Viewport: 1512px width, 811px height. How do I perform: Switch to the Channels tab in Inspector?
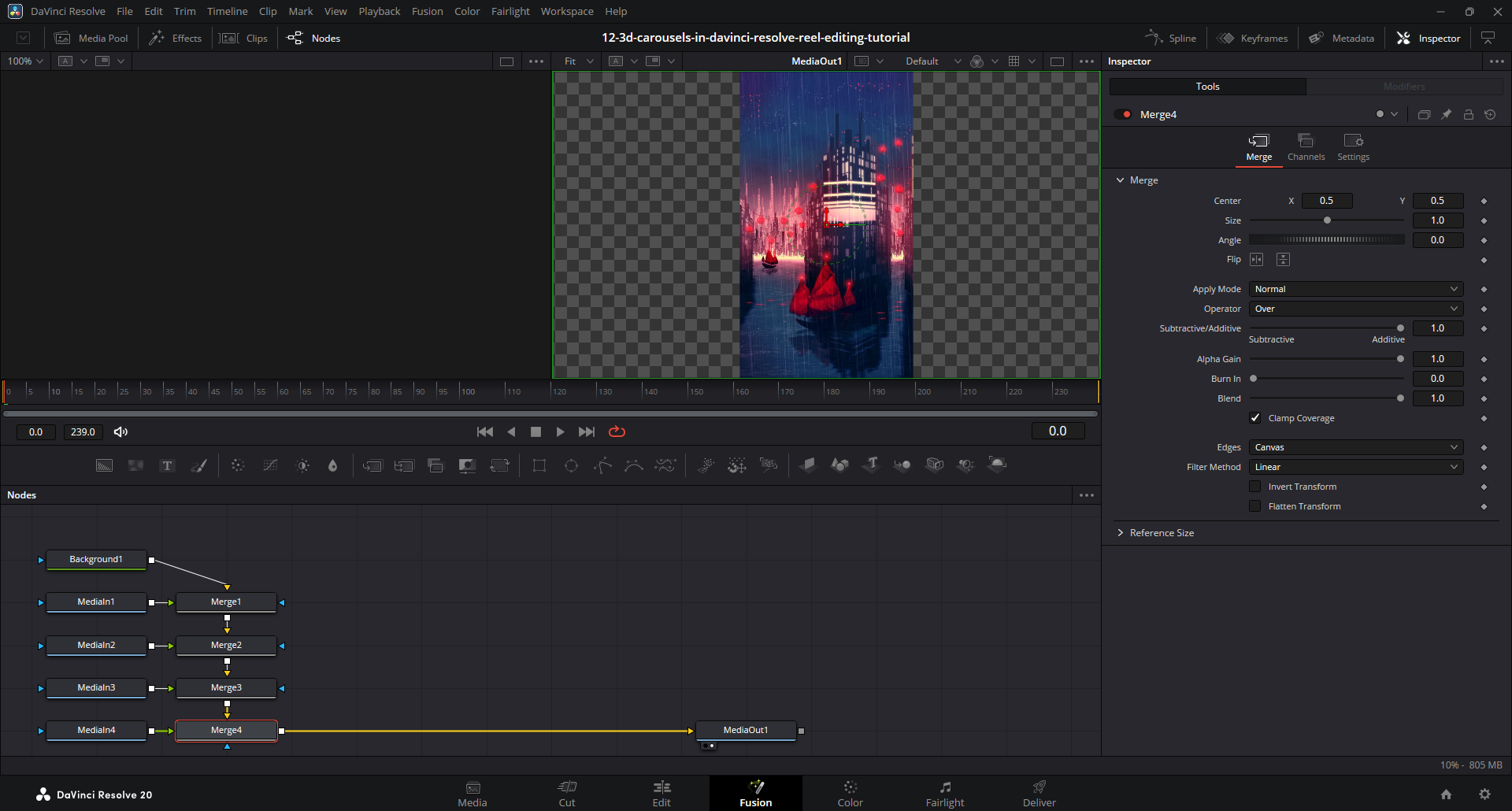1306,146
